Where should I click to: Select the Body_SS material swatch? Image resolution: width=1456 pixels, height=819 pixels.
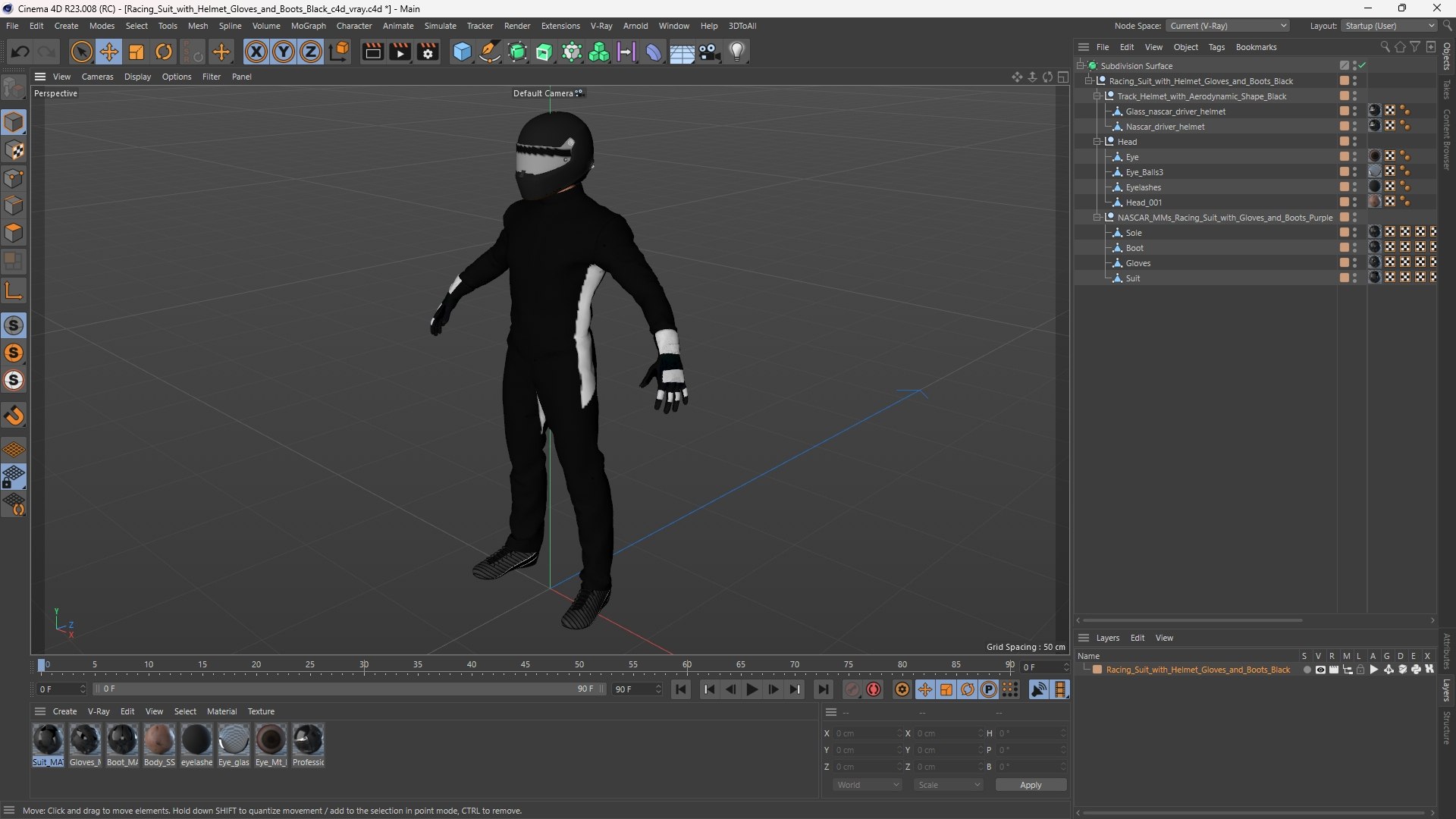click(159, 745)
